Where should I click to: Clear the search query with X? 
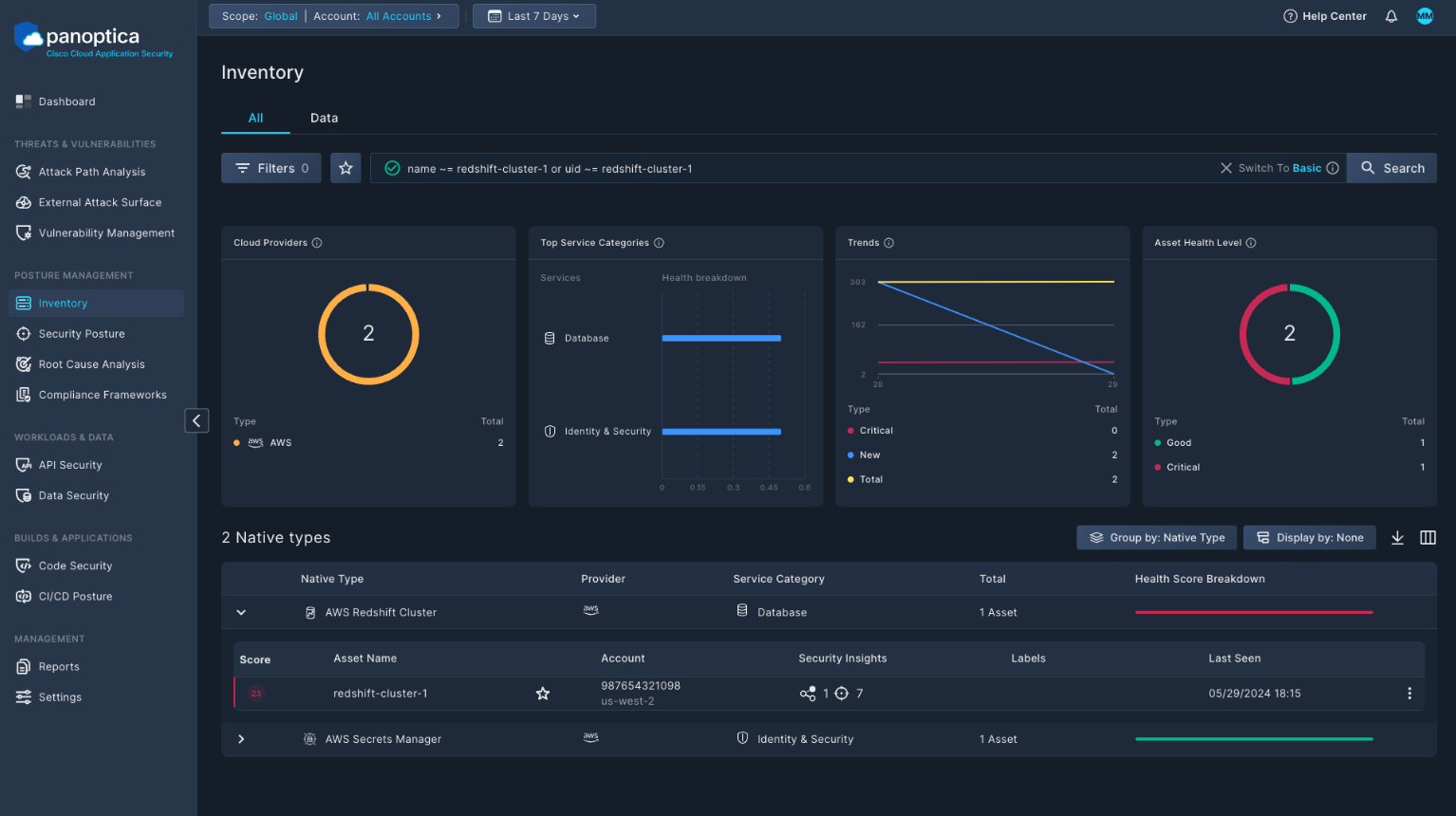(1226, 168)
